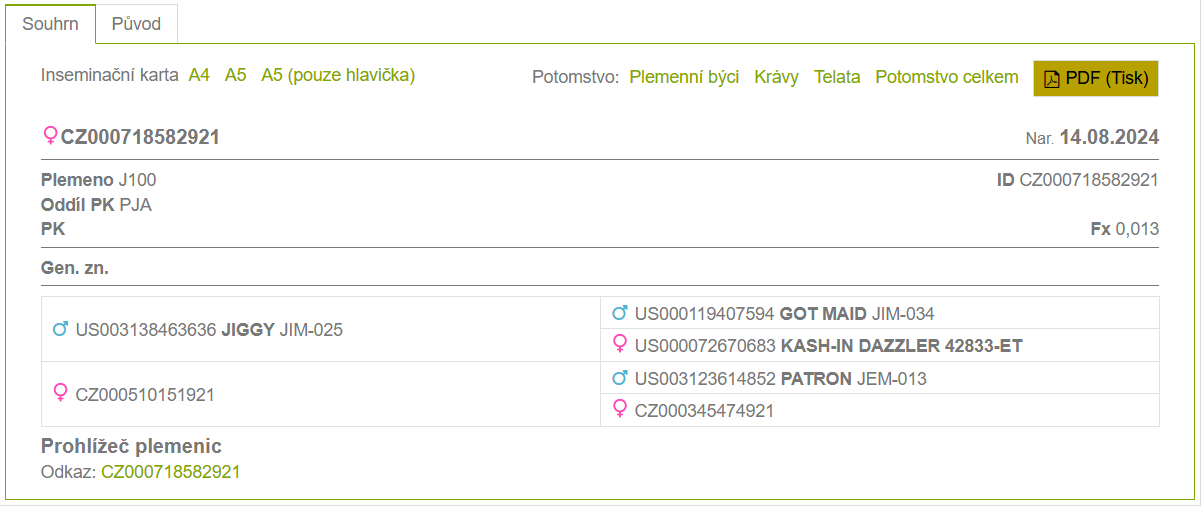
Task: Click the PDF icon in the print button
Action: coord(1051,78)
